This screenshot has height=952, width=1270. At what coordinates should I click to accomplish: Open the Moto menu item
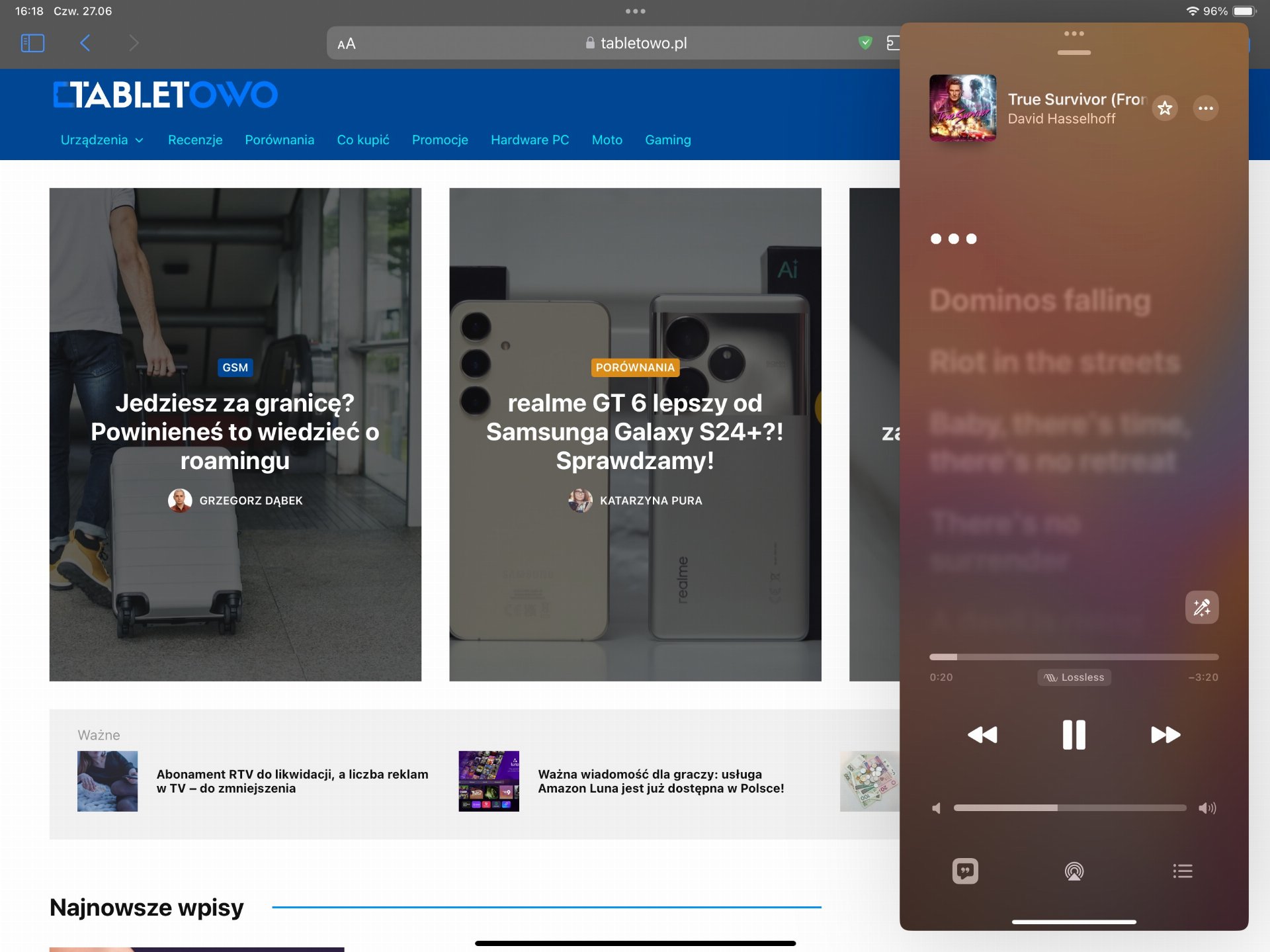[607, 140]
